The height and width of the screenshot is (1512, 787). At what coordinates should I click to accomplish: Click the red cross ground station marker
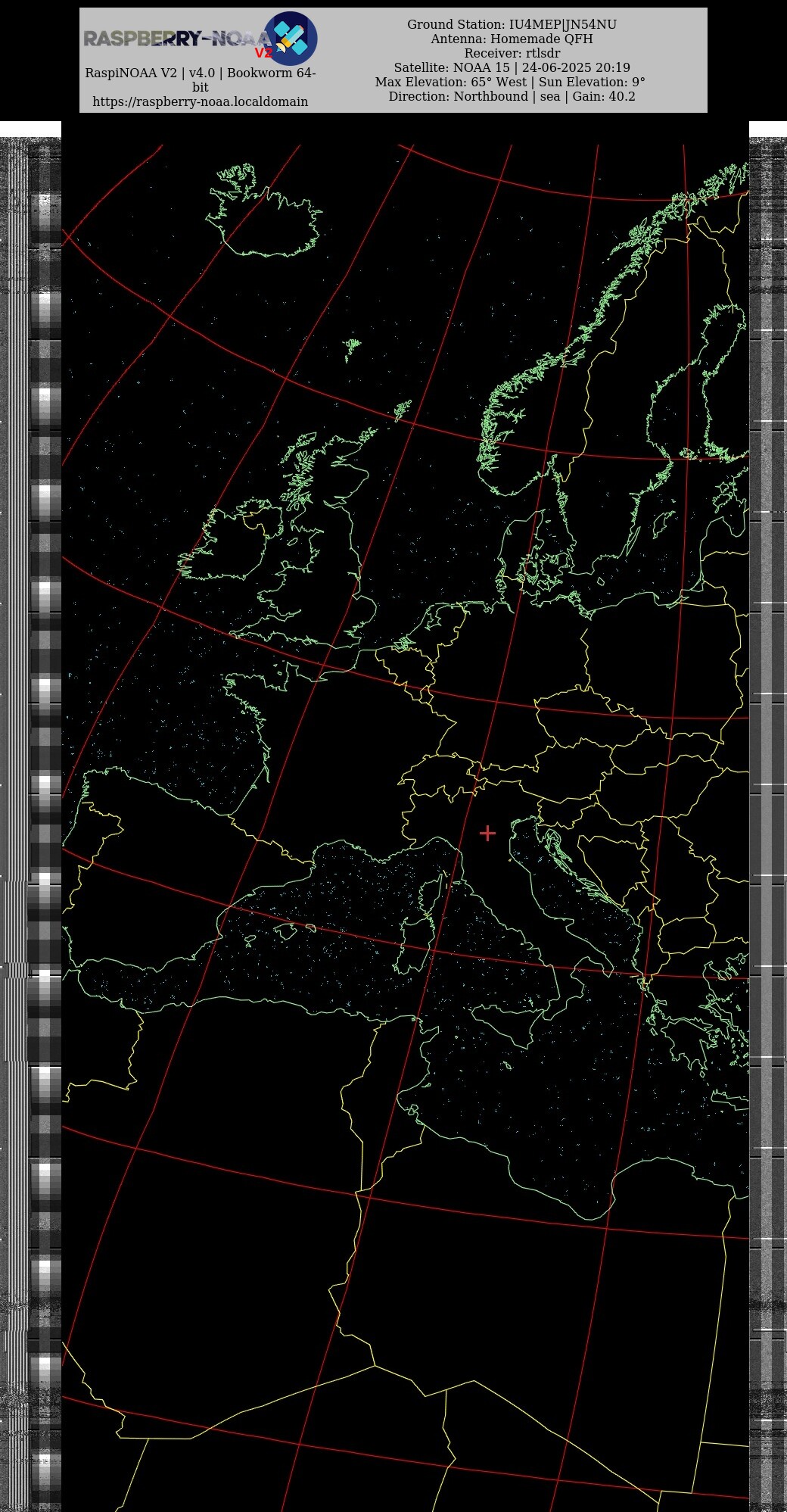(487, 833)
